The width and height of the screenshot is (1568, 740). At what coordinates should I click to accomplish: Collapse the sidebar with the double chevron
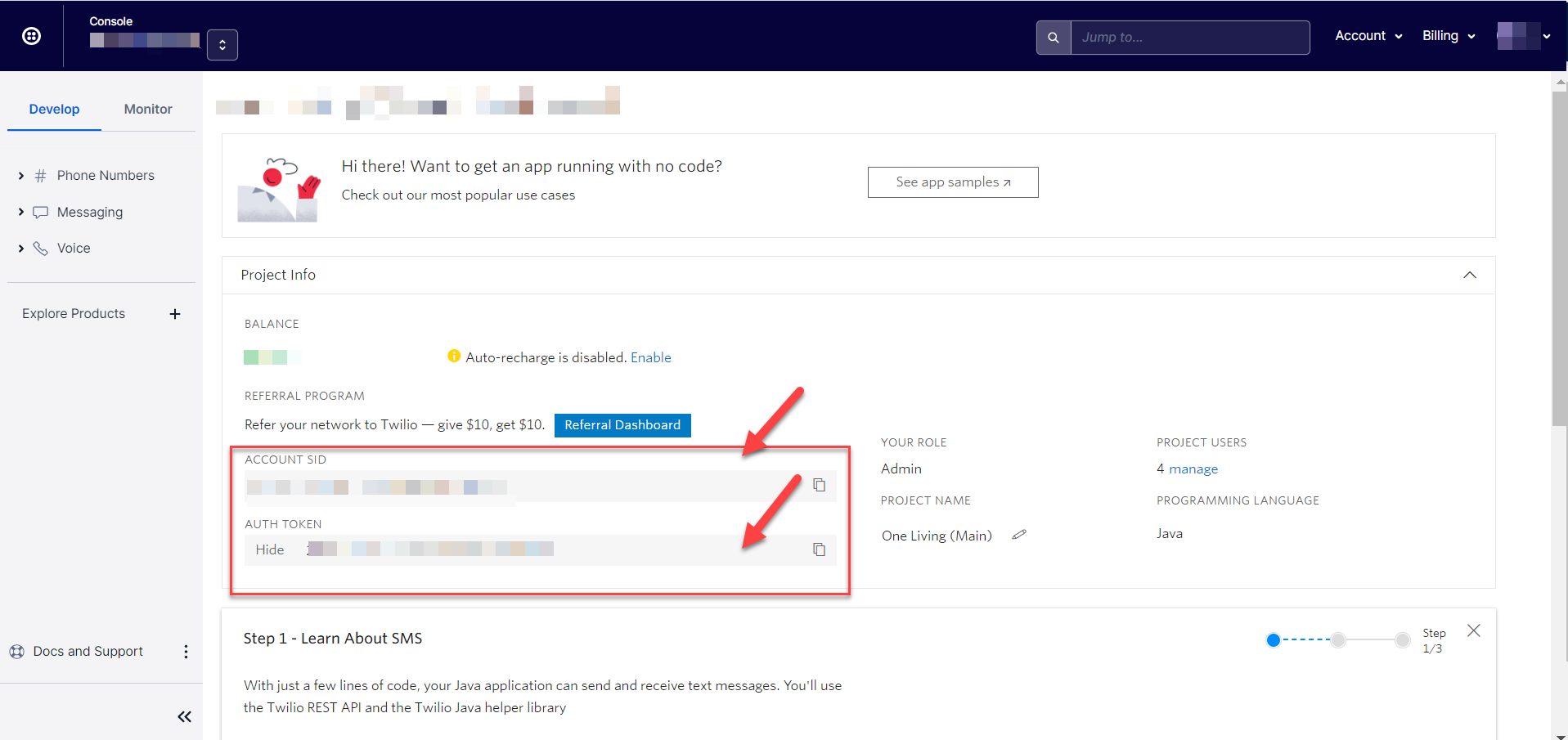(x=185, y=717)
